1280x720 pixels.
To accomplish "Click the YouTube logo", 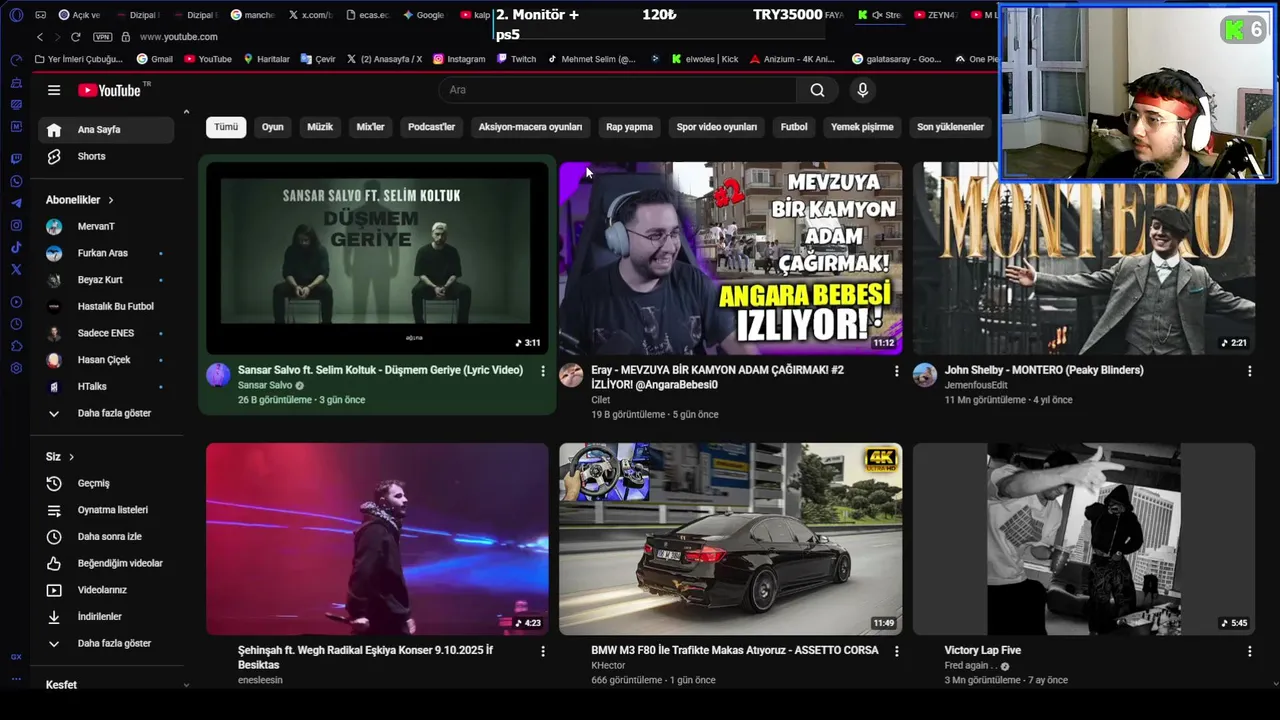I will tap(110, 90).
